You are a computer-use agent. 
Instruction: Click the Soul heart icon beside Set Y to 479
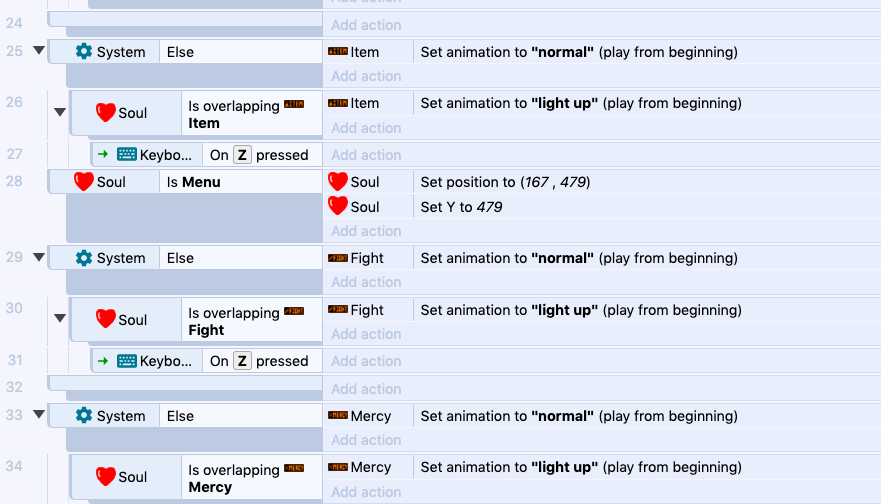coord(338,206)
